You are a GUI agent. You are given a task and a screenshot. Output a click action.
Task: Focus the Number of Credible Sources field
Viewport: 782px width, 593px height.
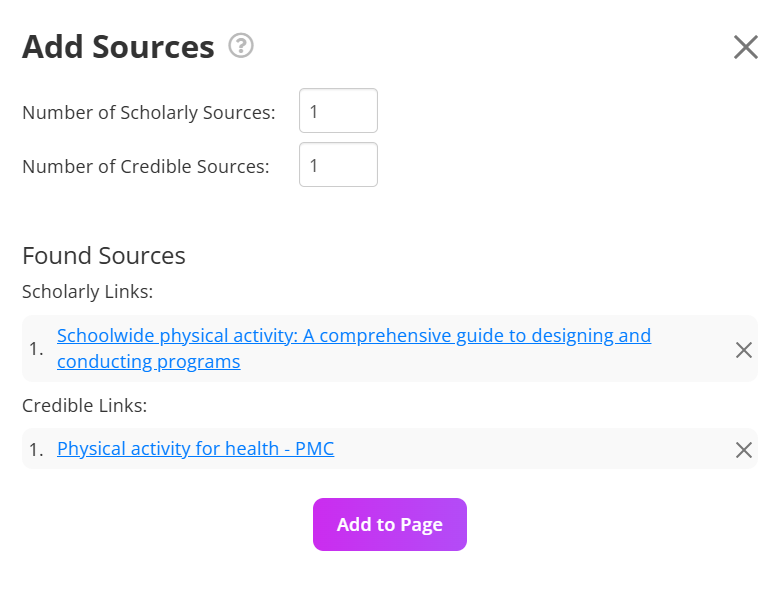(338, 165)
